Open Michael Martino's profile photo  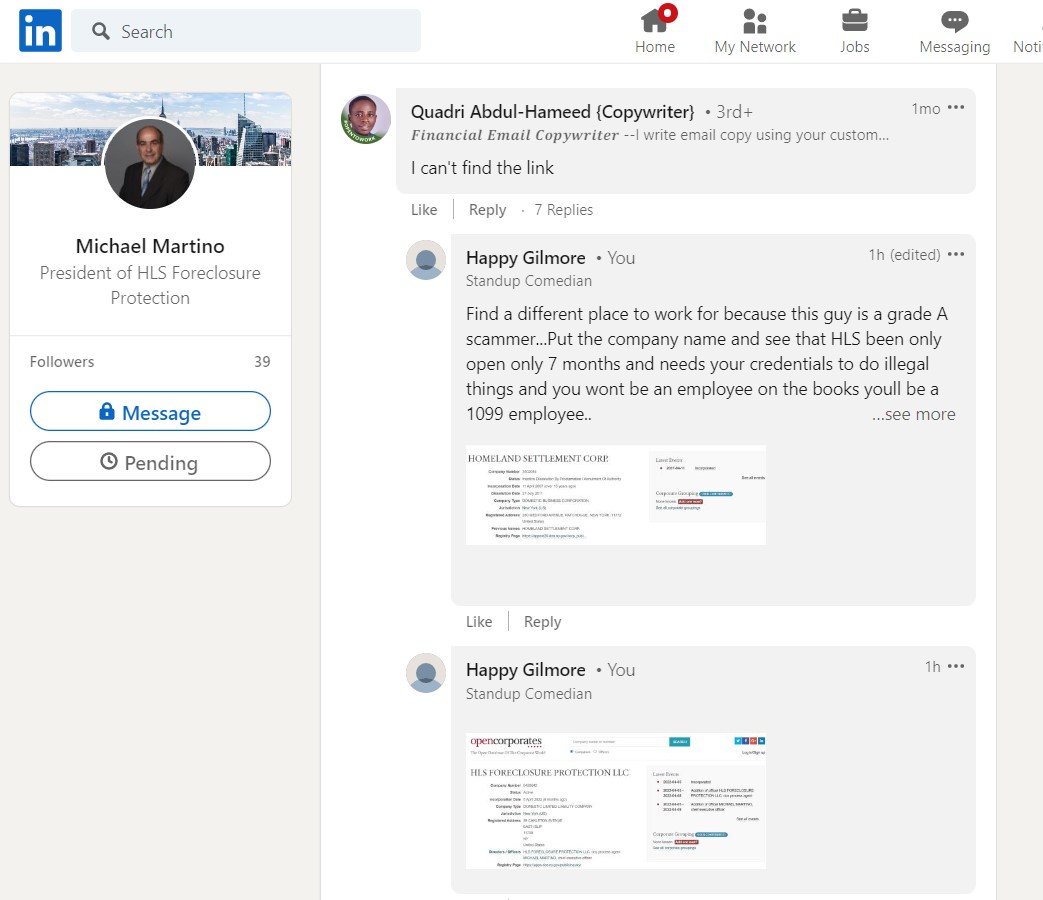point(150,164)
